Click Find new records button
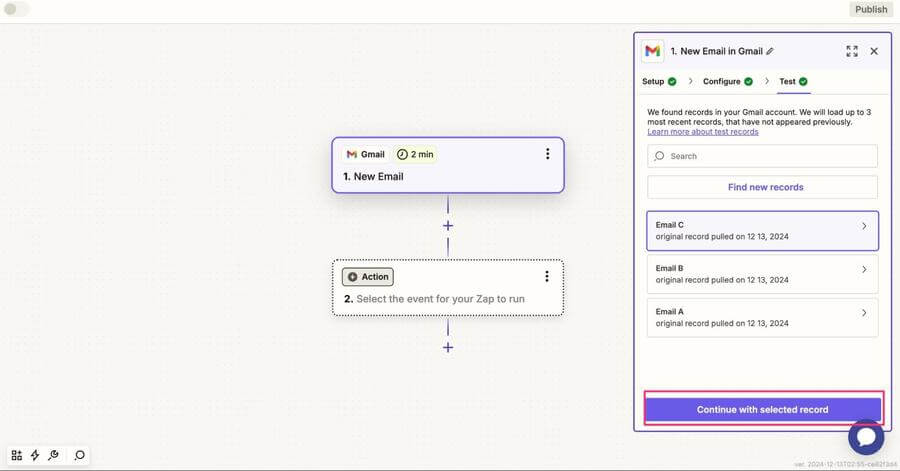This screenshot has width=900, height=471. coord(762,187)
